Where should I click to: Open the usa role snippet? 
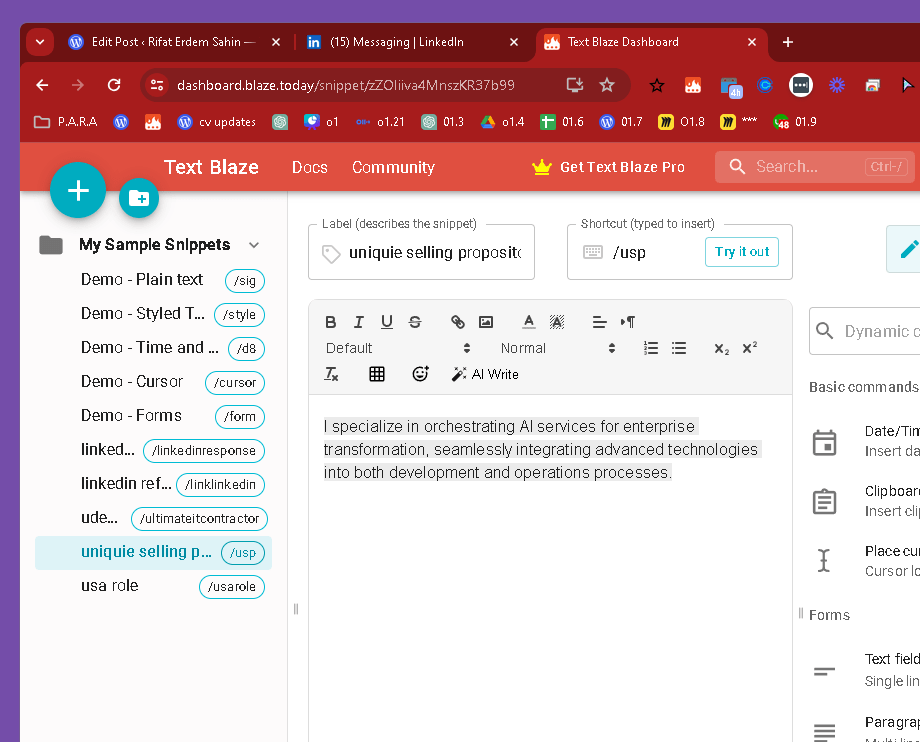tap(153, 586)
